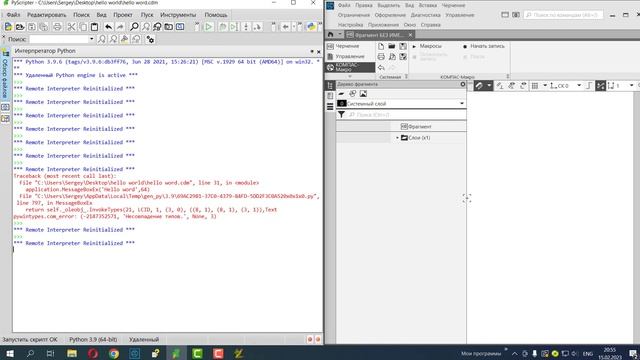
Task: Open the Помощь menu in PyScripter
Action: click(216, 15)
